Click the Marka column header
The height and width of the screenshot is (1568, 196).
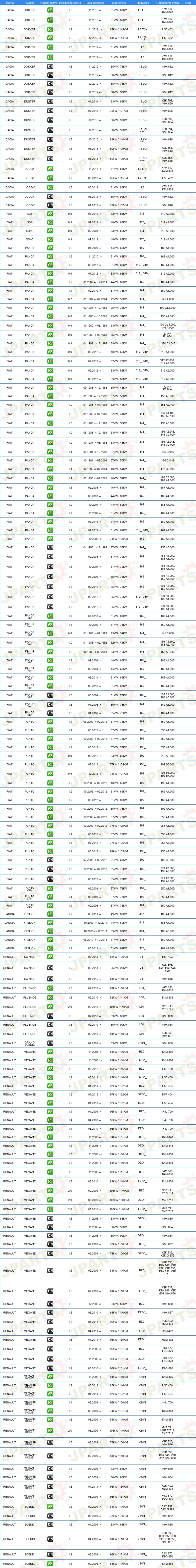click(10, 3)
